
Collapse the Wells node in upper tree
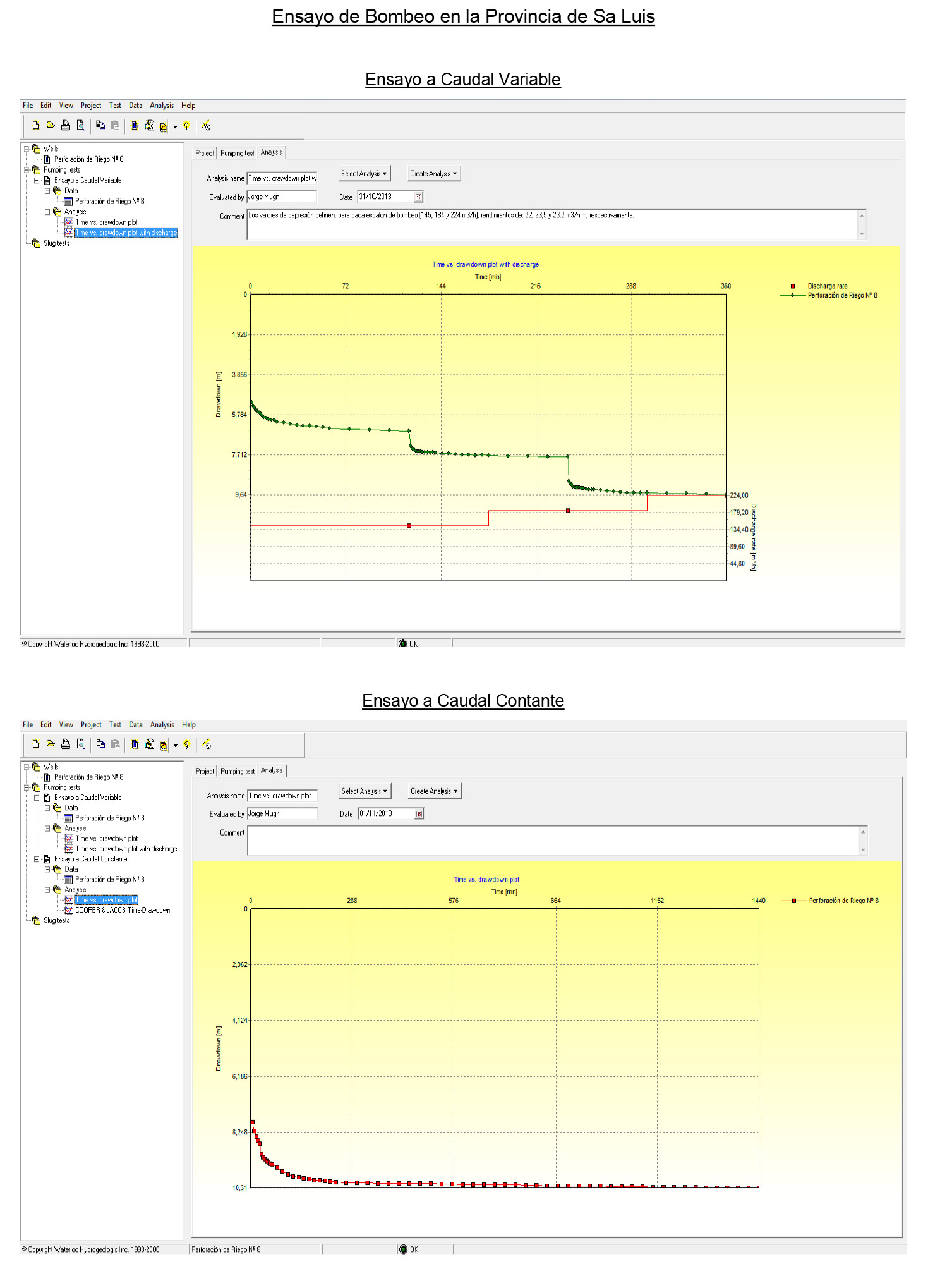pyautogui.click(x=27, y=149)
